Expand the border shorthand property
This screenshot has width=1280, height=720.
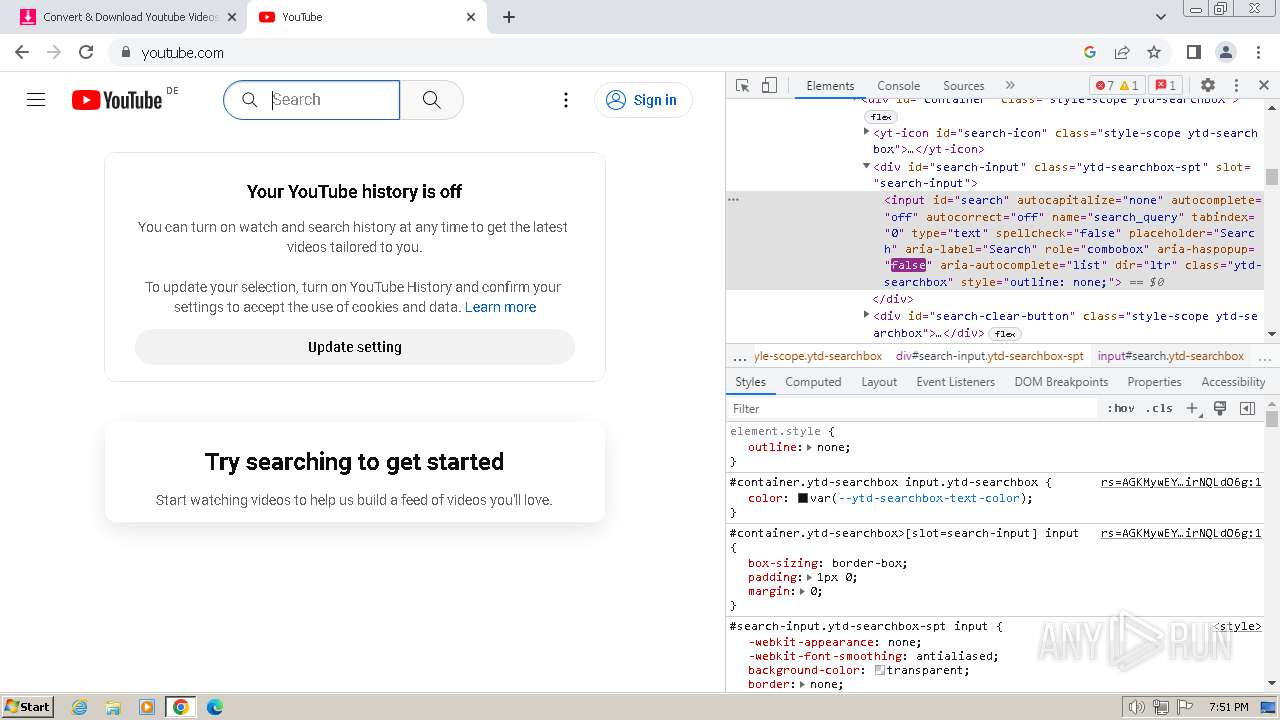(803, 684)
